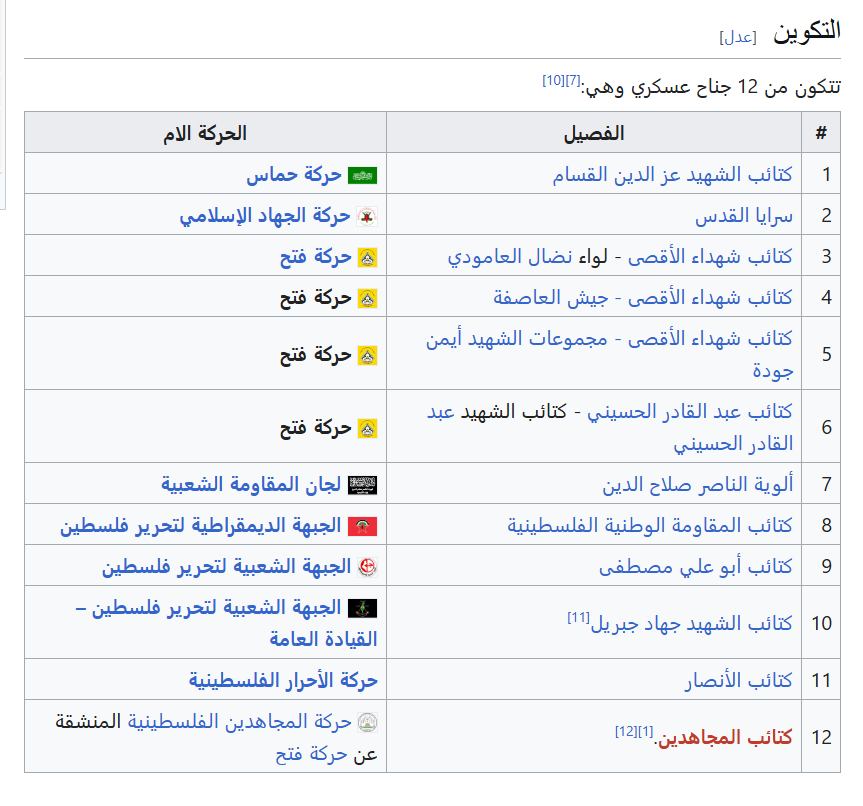Click the Mujahideen Movement emblem in row 12
This screenshot has height=806, width=863.
[x=367, y=722]
